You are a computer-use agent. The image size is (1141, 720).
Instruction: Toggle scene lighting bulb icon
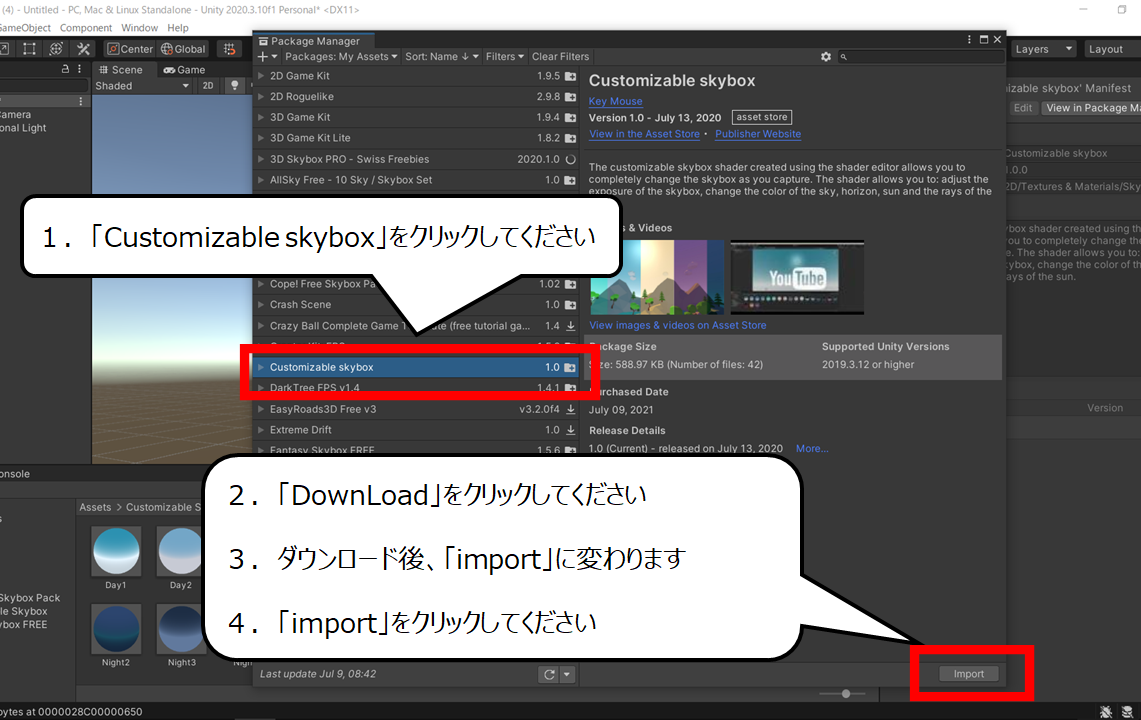coord(234,85)
